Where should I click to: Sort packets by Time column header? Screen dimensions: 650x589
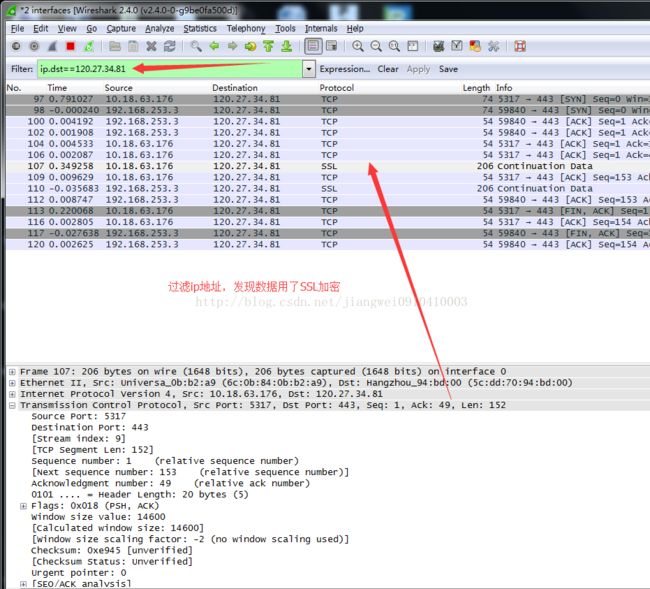tap(57, 88)
